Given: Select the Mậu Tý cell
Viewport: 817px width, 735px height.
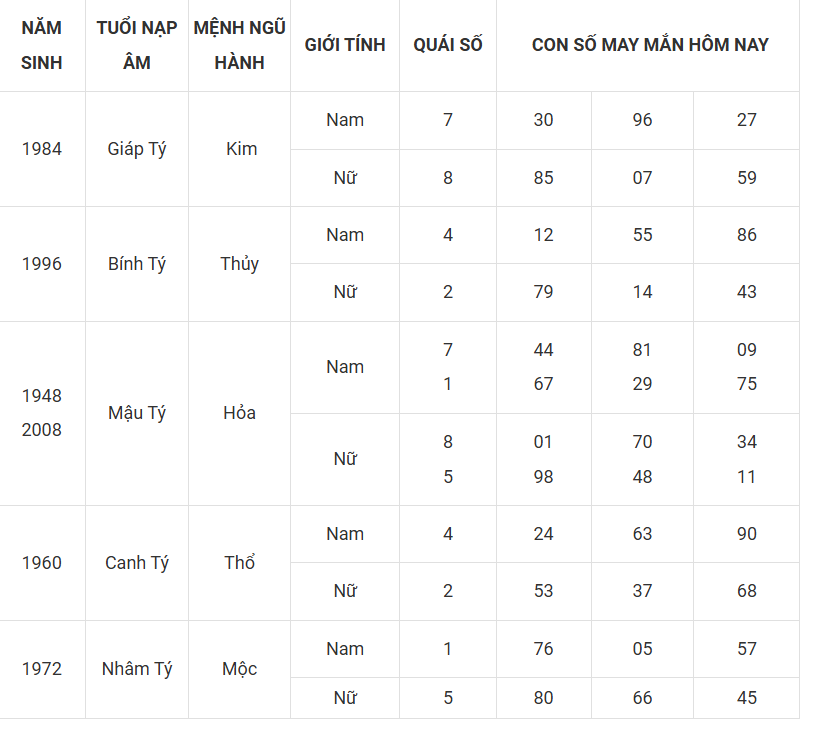Looking at the screenshot, I should point(137,413).
